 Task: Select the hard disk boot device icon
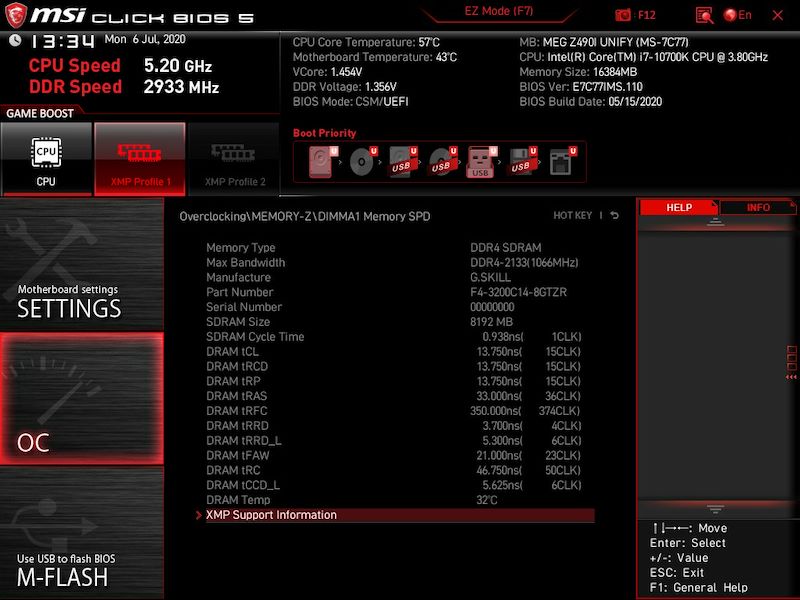click(323, 162)
